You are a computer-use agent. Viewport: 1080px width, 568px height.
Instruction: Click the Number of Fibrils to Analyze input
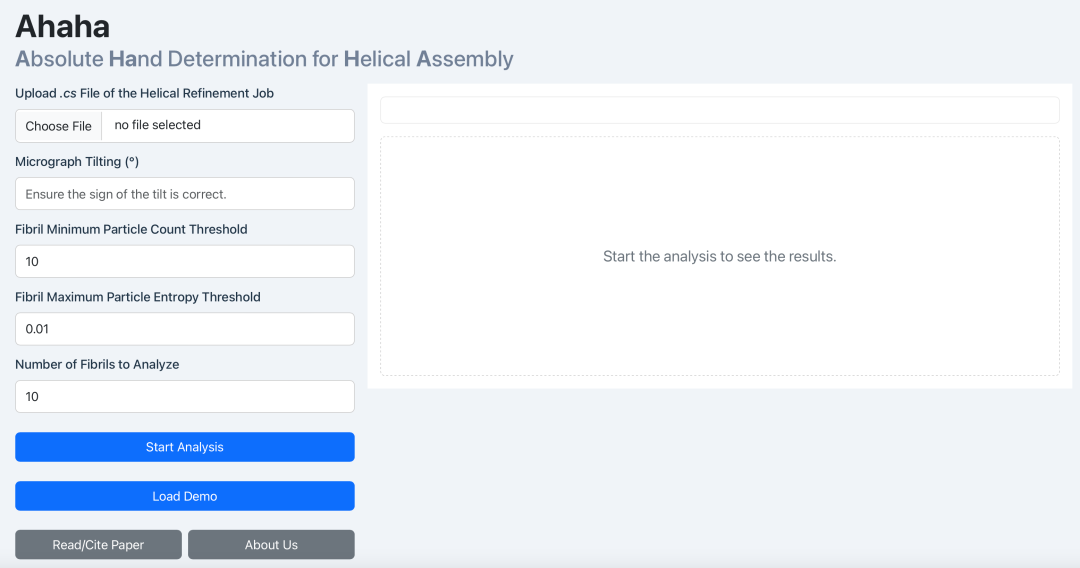coord(185,396)
